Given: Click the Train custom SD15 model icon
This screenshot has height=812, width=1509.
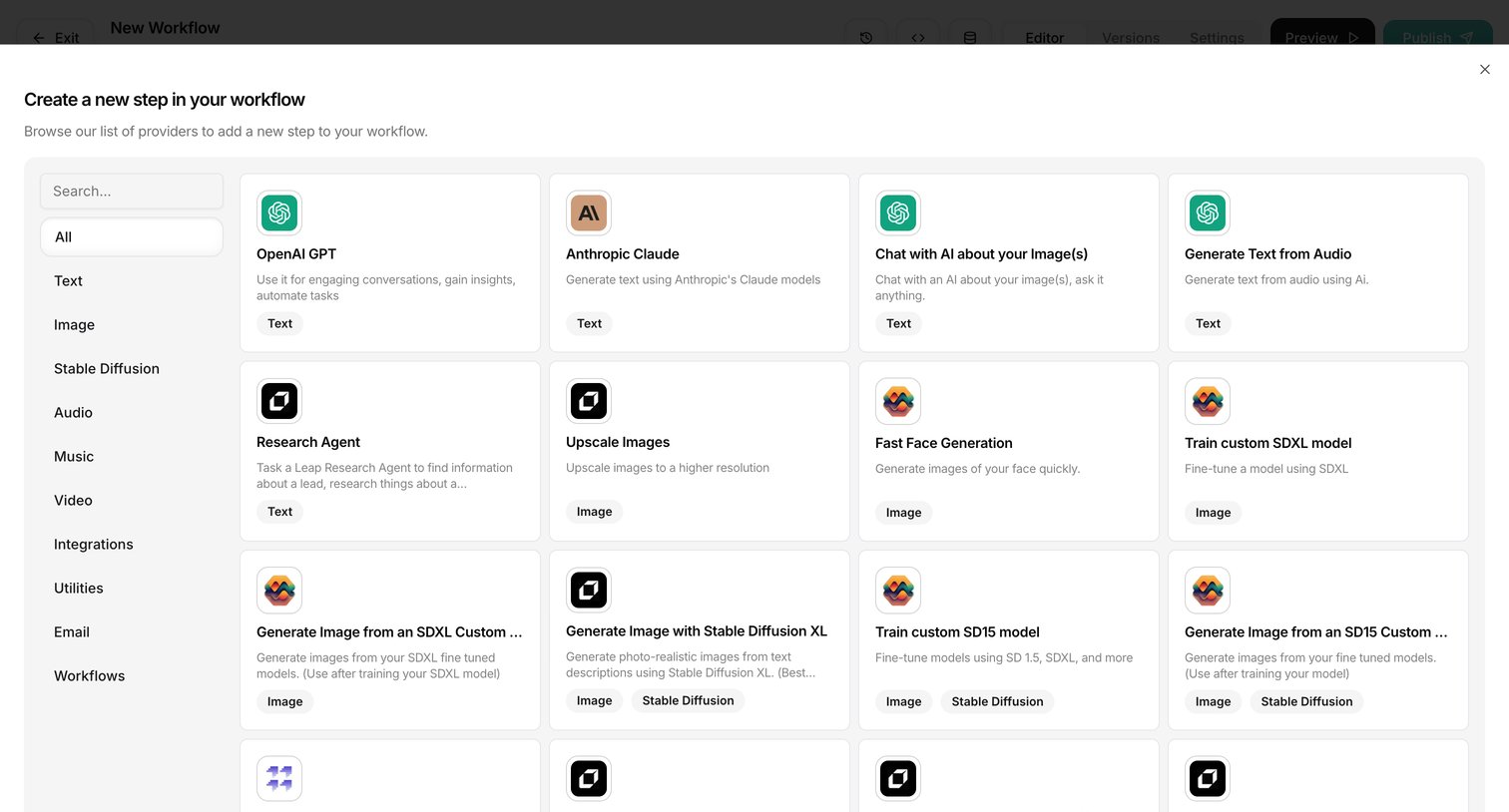Looking at the screenshot, I should (x=898, y=591).
